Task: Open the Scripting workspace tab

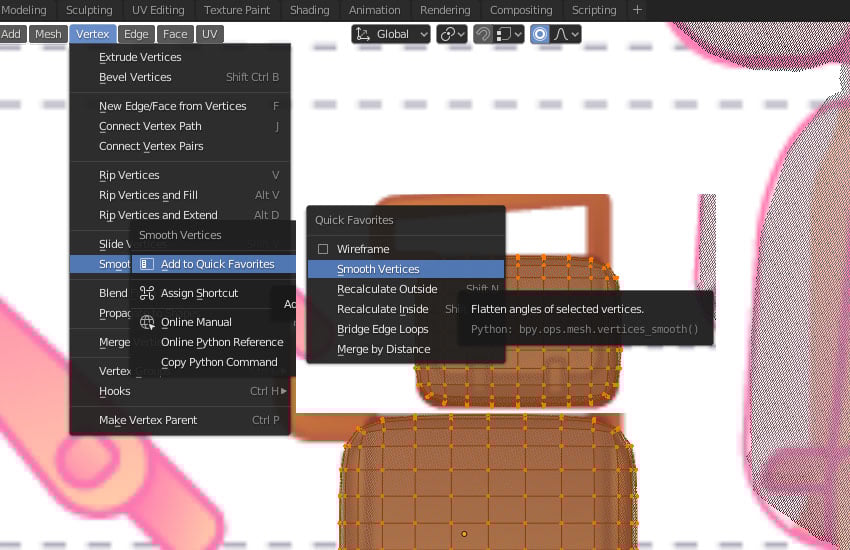Action: pyautogui.click(x=594, y=10)
